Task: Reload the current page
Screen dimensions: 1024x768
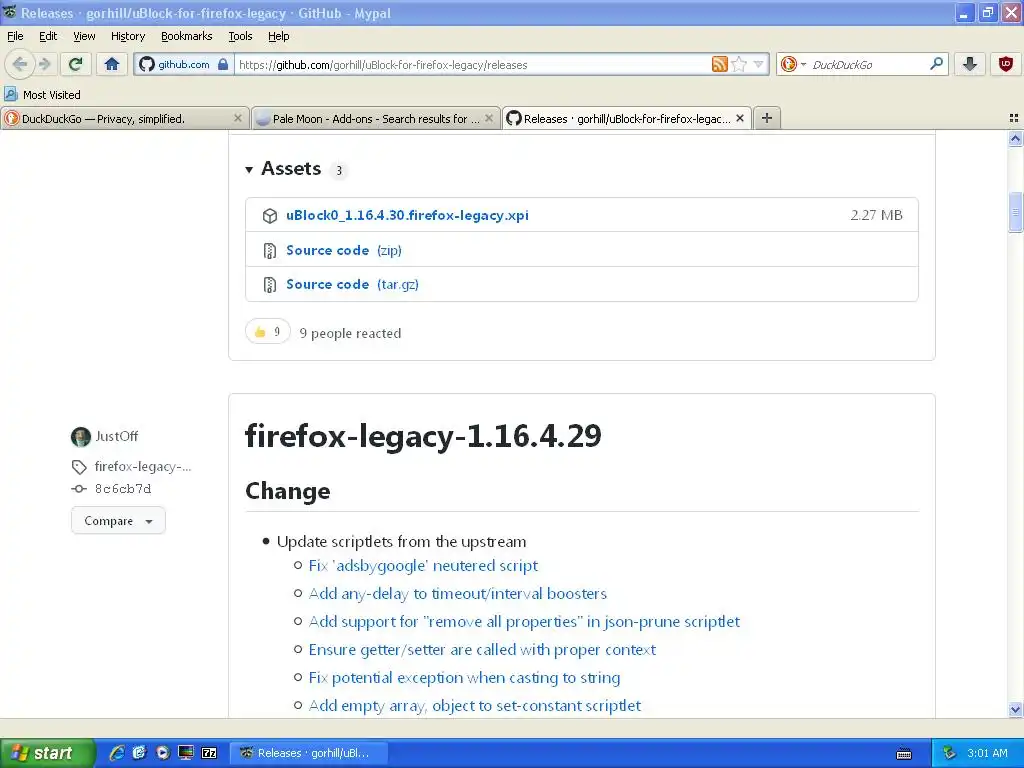Action: coord(76,64)
